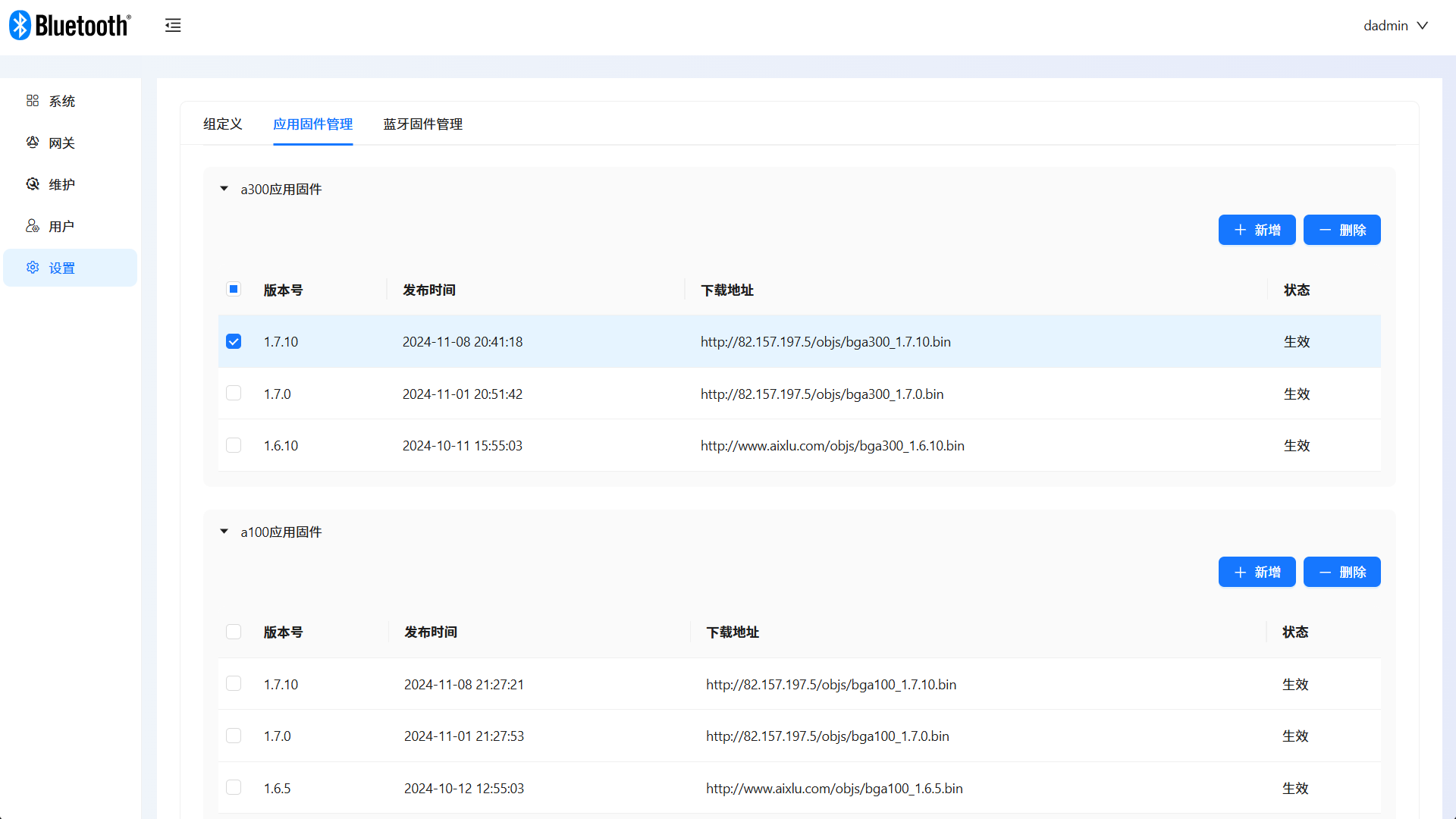Screen dimensions: 1456x819
Task: Open 网关 gateway sidebar icon
Action: click(33, 143)
